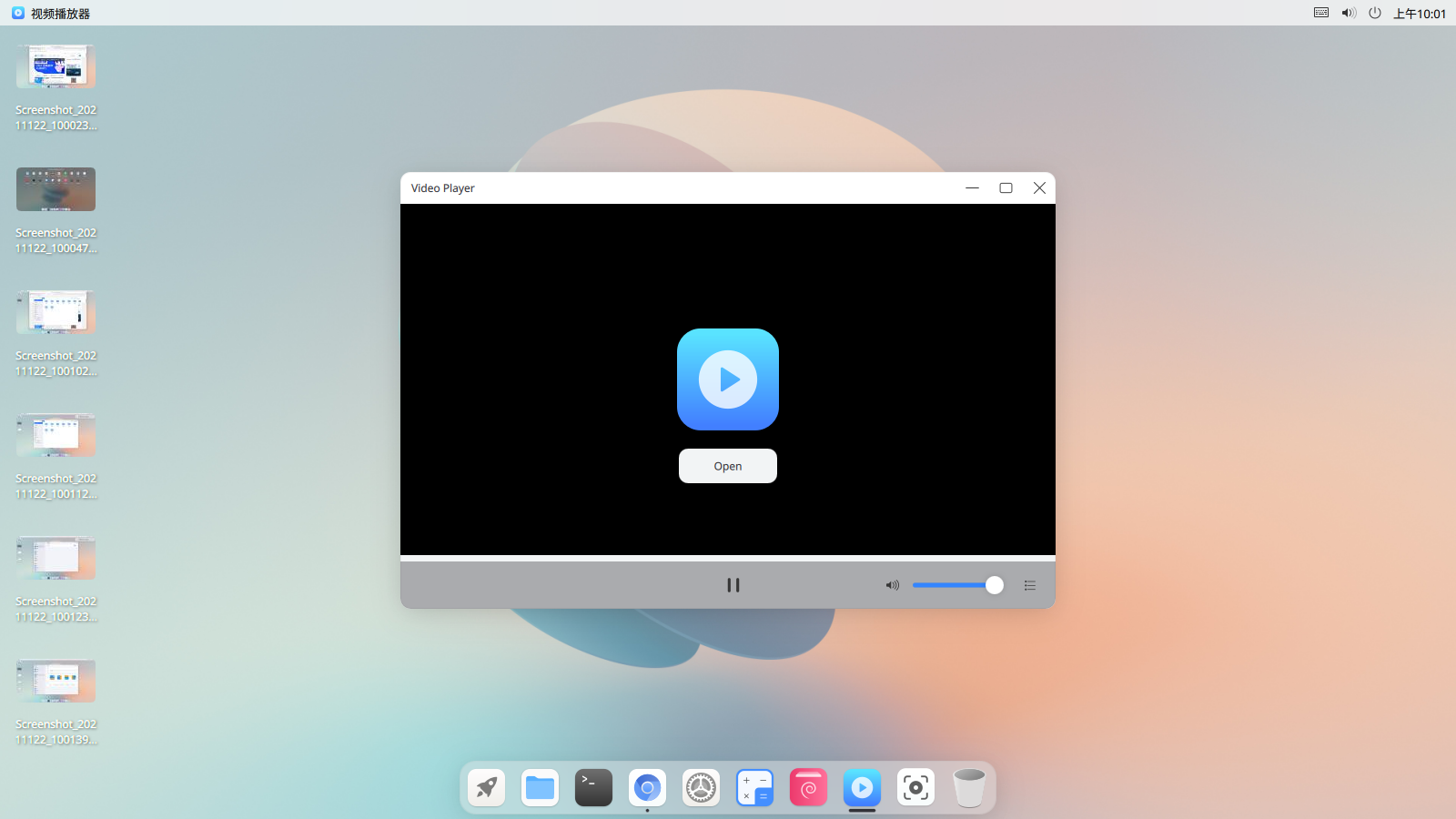The width and height of the screenshot is (1456, 819).
Task: Open Control Center settings from the dock
Action: pos(701,787)
